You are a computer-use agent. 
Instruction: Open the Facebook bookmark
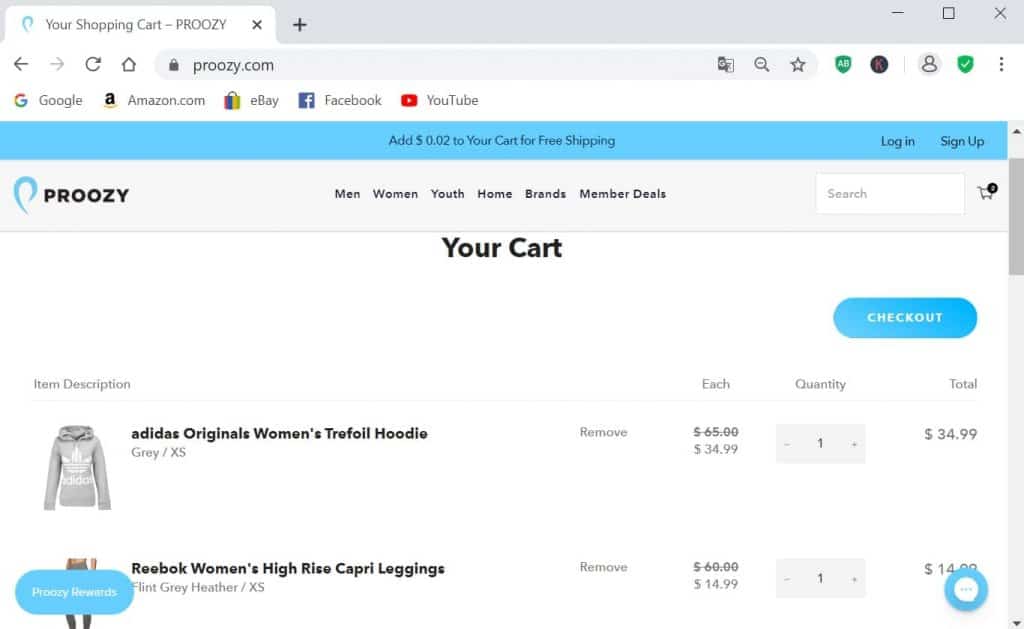[x=340, y=101]
